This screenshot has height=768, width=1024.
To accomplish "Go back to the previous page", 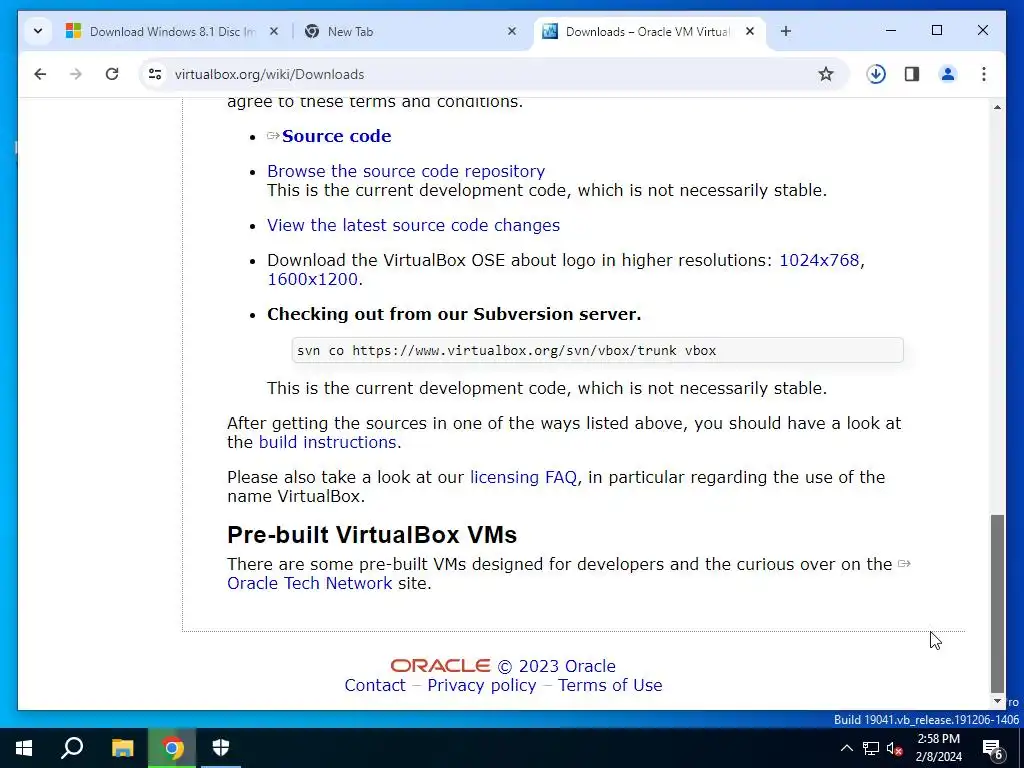I will point(40,74).
